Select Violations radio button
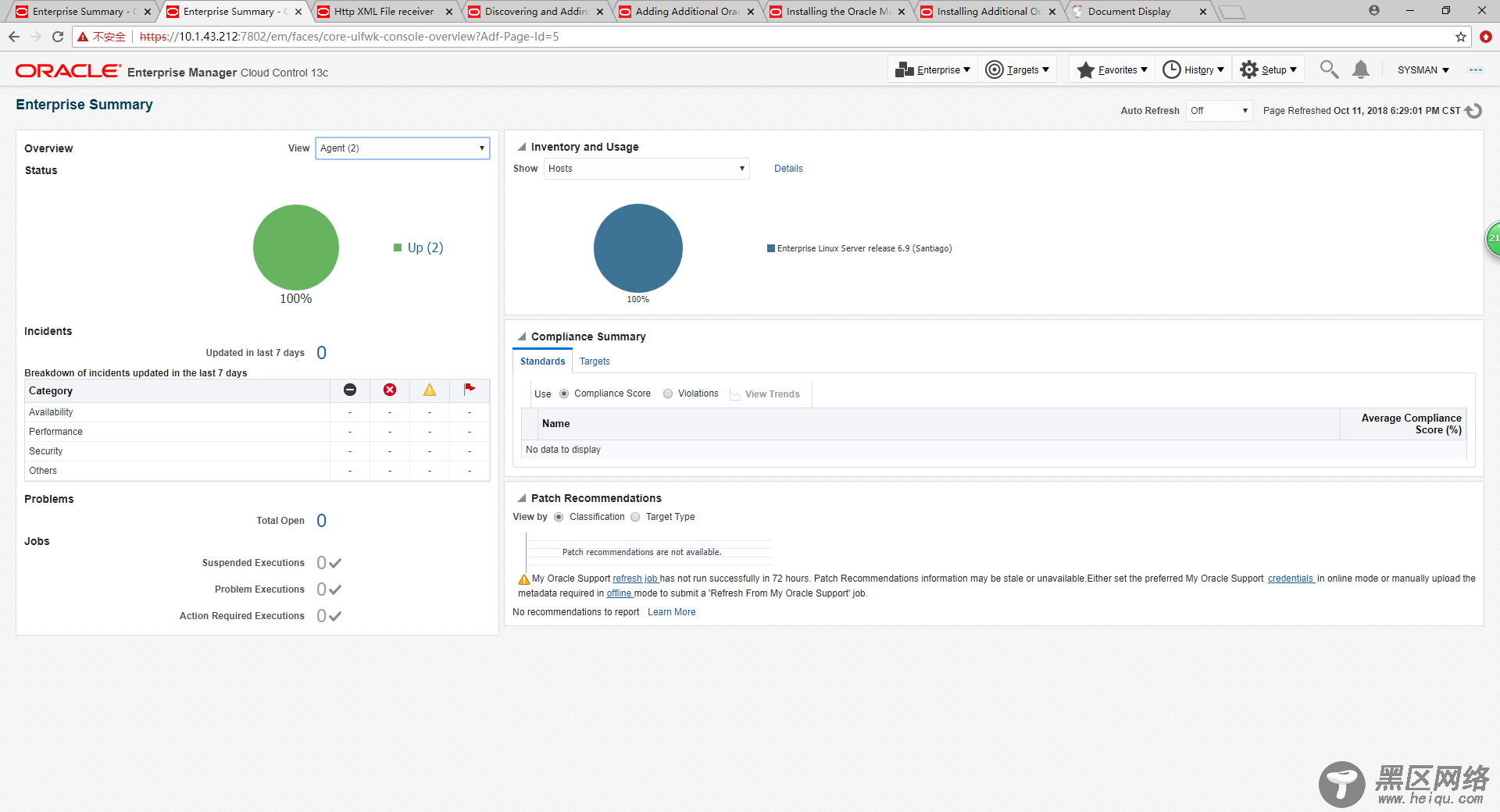The height and width of the screenshot is (812, 1500). point(668,394)
